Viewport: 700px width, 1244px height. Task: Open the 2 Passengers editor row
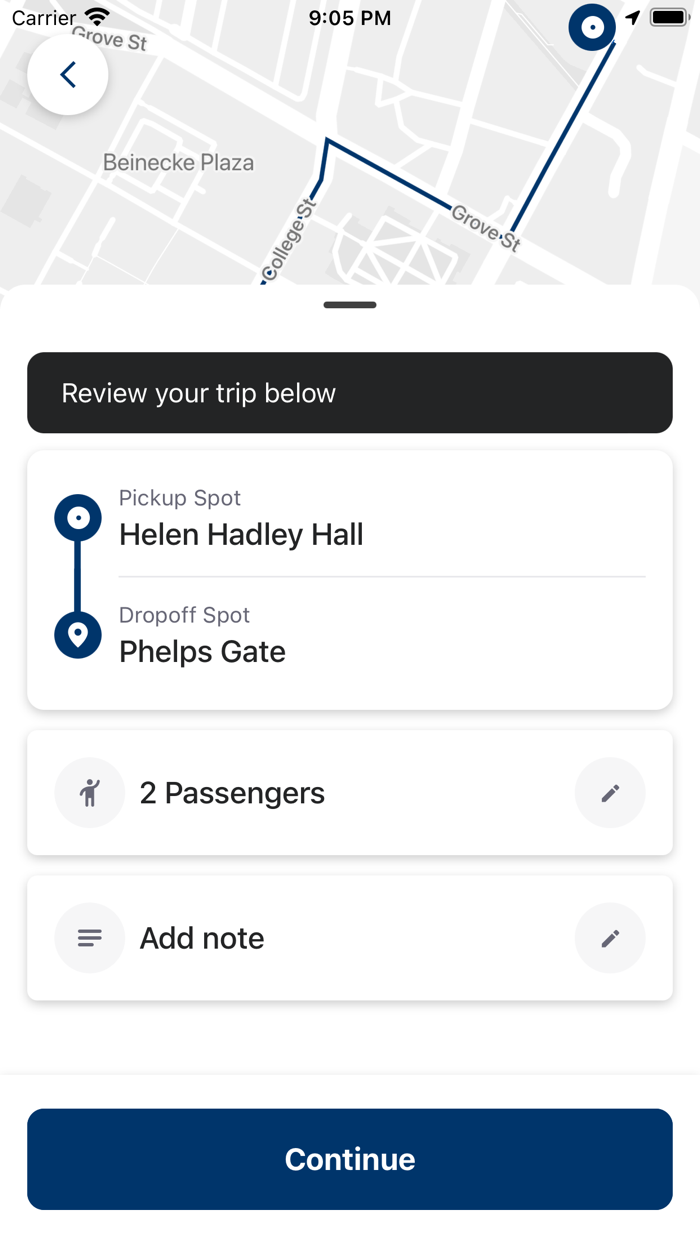[x=232, y=792]
